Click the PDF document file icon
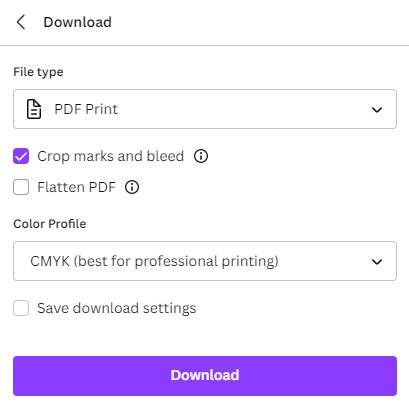The height and width of the screenshot is (408, 409). pyautogui.click(x=34, y=109)
